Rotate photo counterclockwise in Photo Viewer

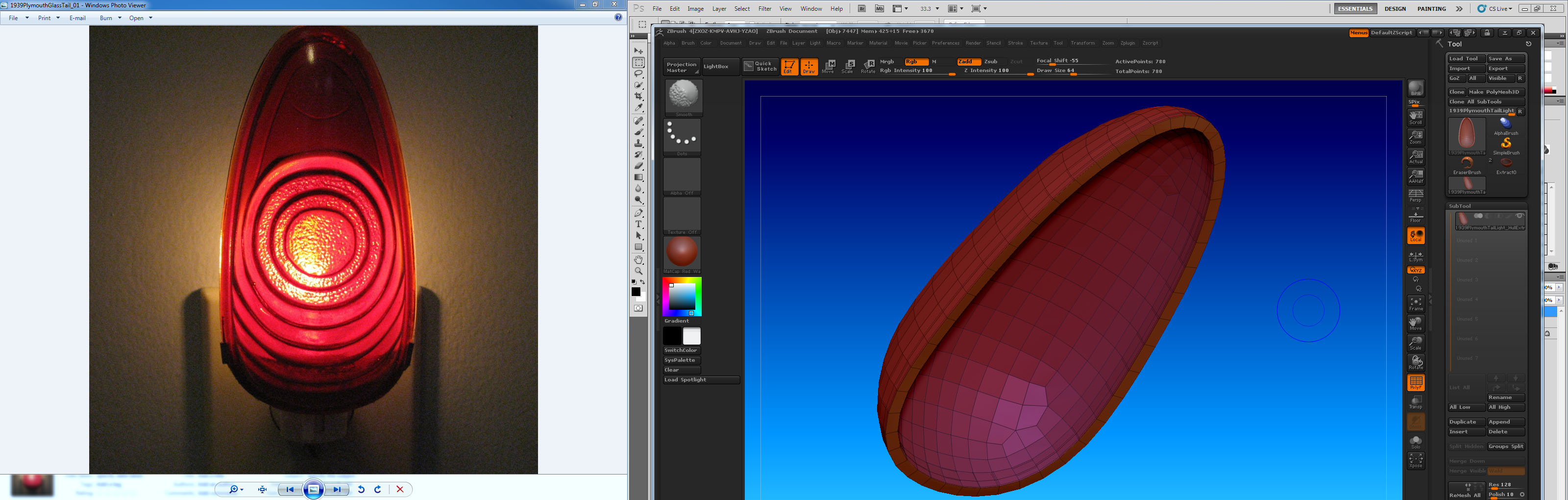[x=361, y=489]
